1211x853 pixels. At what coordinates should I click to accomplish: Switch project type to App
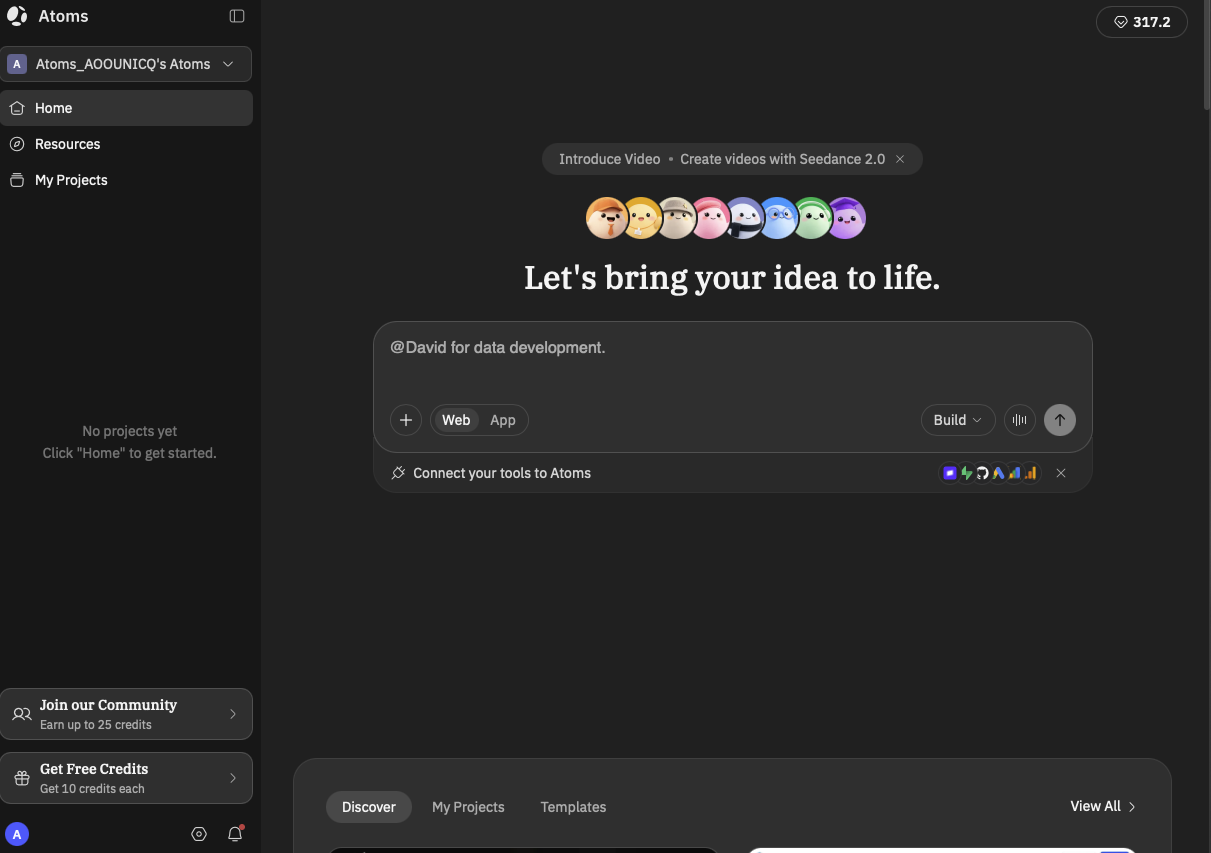503,420
